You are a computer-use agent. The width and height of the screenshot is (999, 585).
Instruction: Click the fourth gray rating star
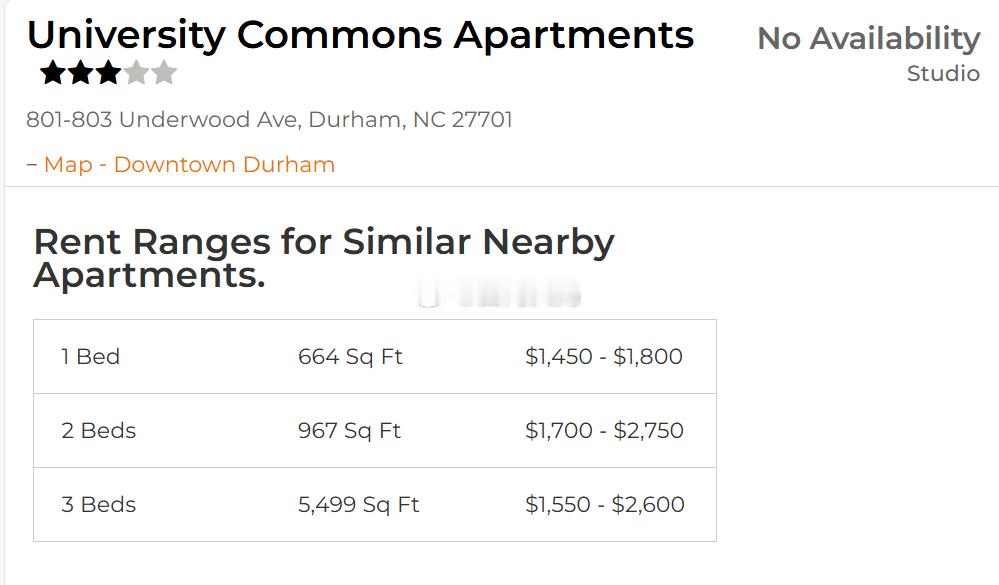pyautogui.click(x=136, y=73)
